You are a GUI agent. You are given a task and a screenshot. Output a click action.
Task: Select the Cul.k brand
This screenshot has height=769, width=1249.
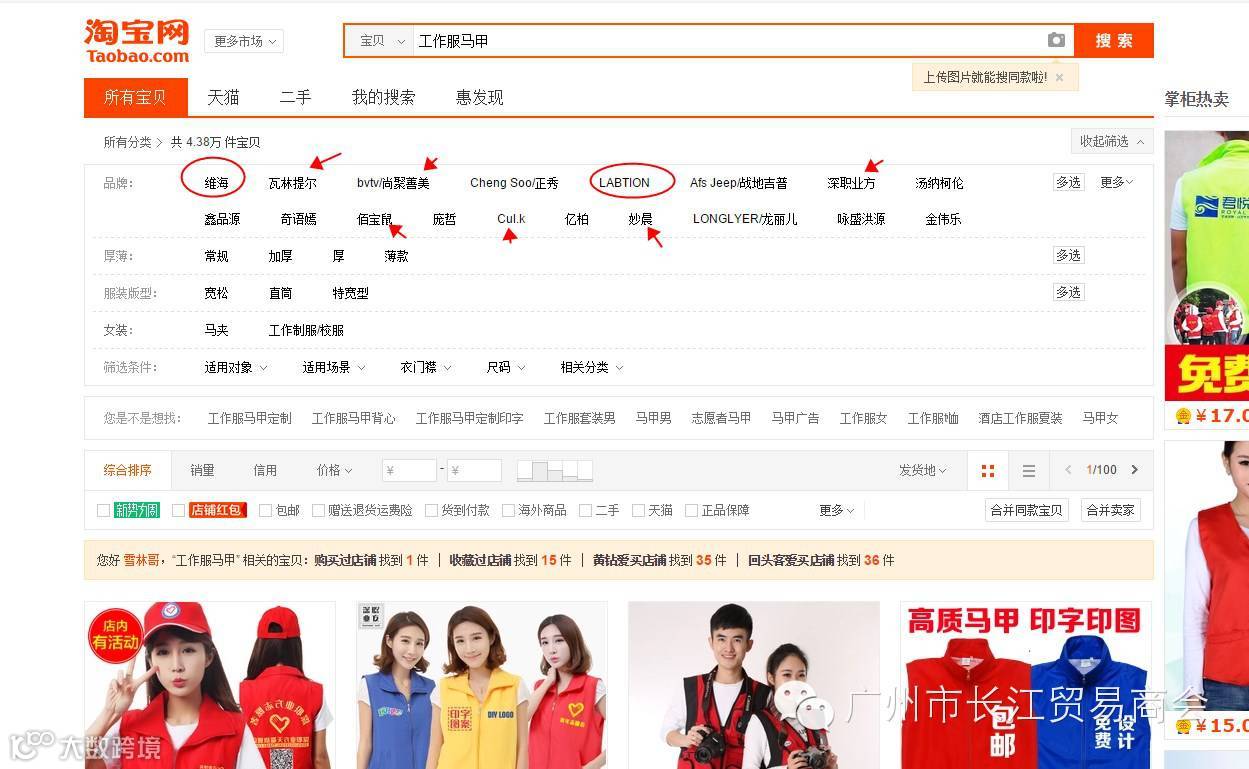(x=511, y=219)
